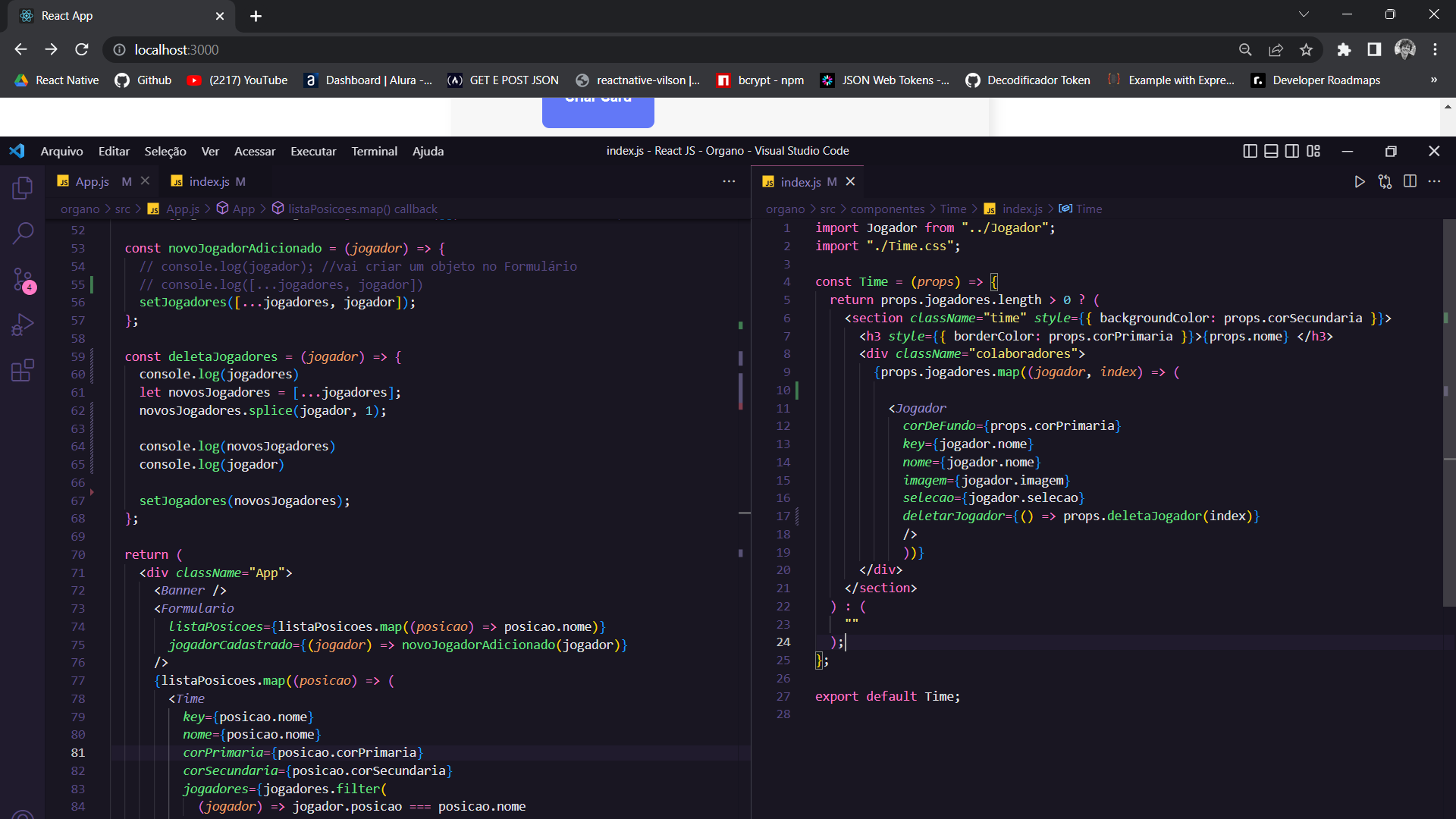Open the Explorer view in VS Code
The width and height of the screenshot is (1456, 819).
pyautogui.click(x=23, y=188)
